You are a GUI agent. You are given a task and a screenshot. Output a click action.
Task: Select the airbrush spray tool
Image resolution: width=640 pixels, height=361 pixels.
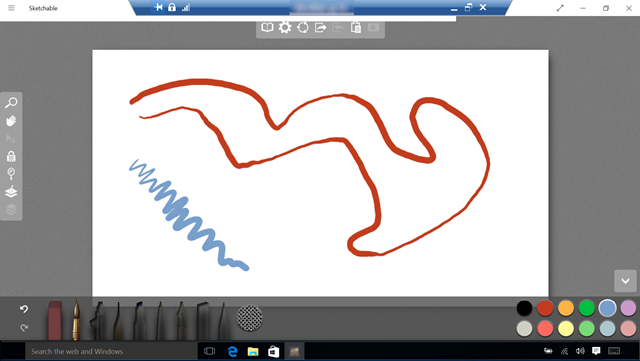pyautogui.click(x=98, y=321)
